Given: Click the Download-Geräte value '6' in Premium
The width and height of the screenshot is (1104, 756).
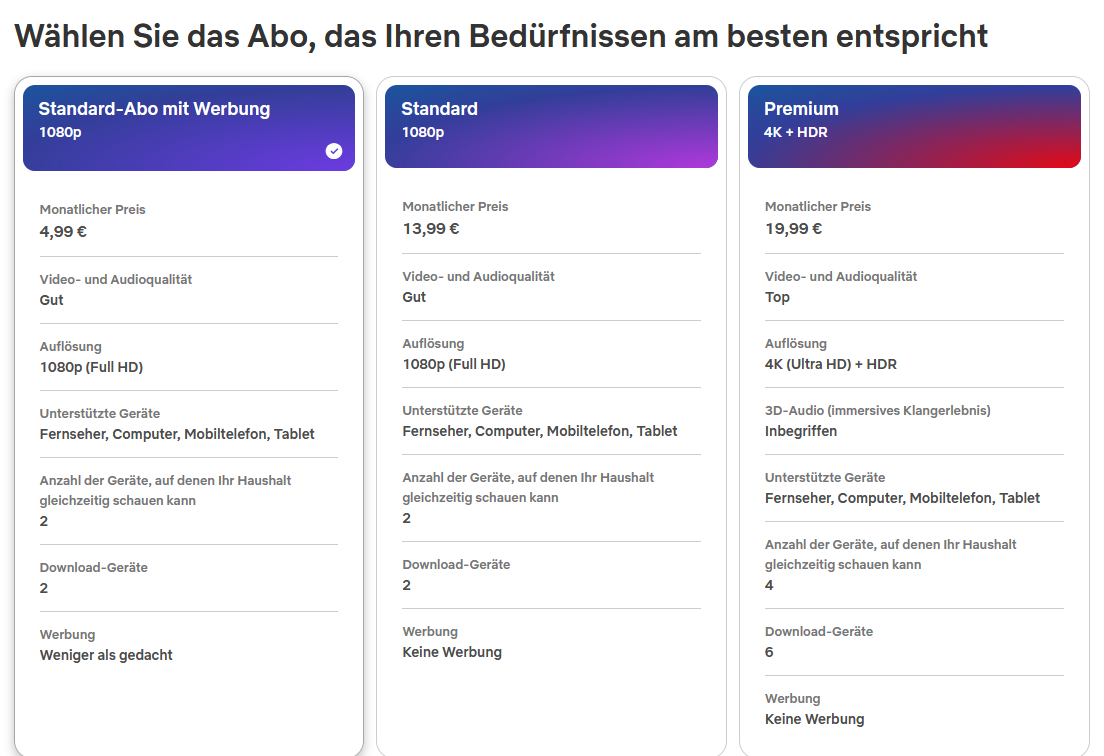Looking at the screenshot, I should coord(769,653).
